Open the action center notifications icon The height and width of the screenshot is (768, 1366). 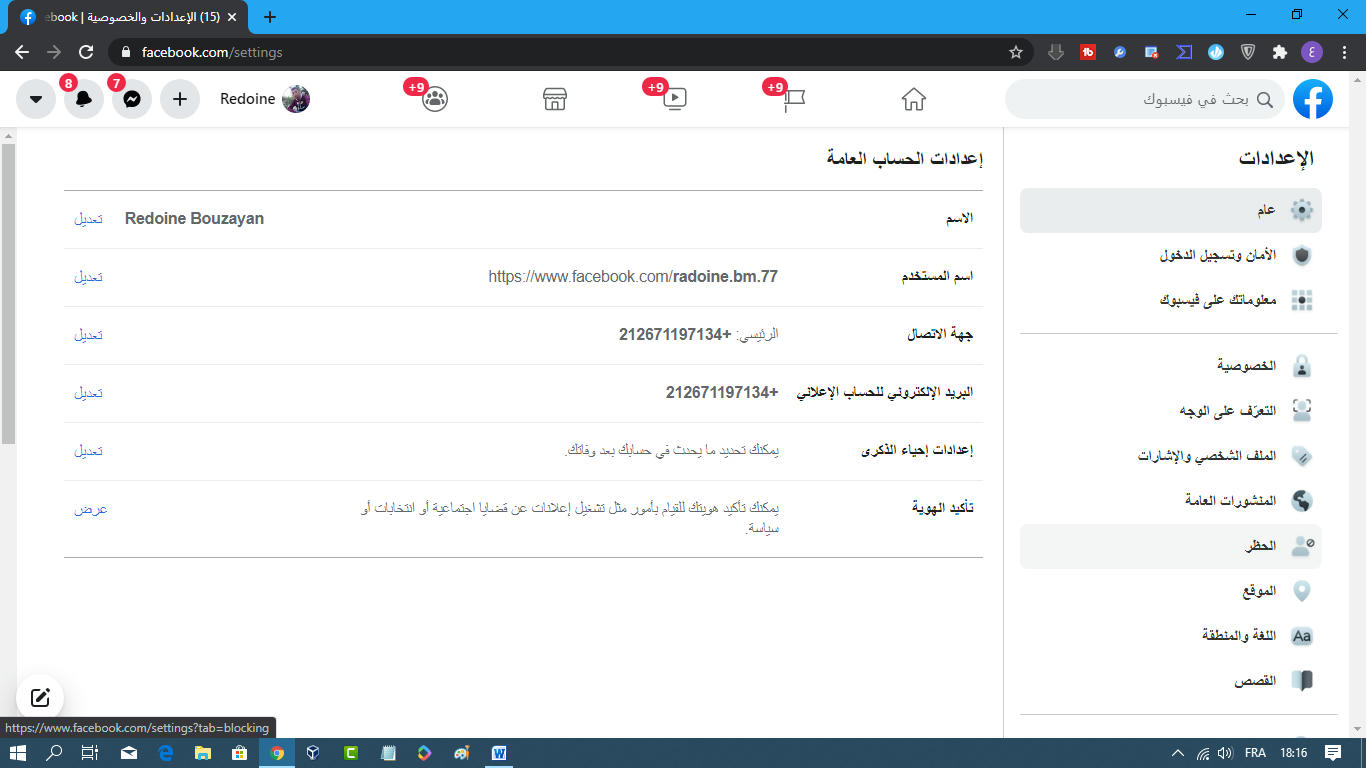pos(1333,753)
